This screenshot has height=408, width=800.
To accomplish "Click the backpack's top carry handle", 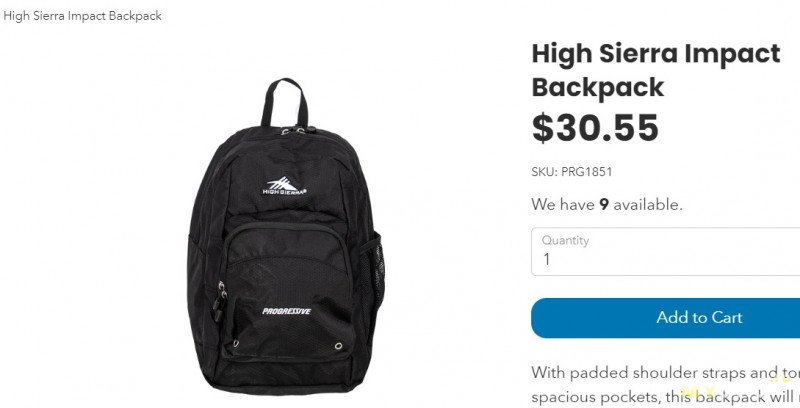I will pyautogui.click(x=285, y=102).
